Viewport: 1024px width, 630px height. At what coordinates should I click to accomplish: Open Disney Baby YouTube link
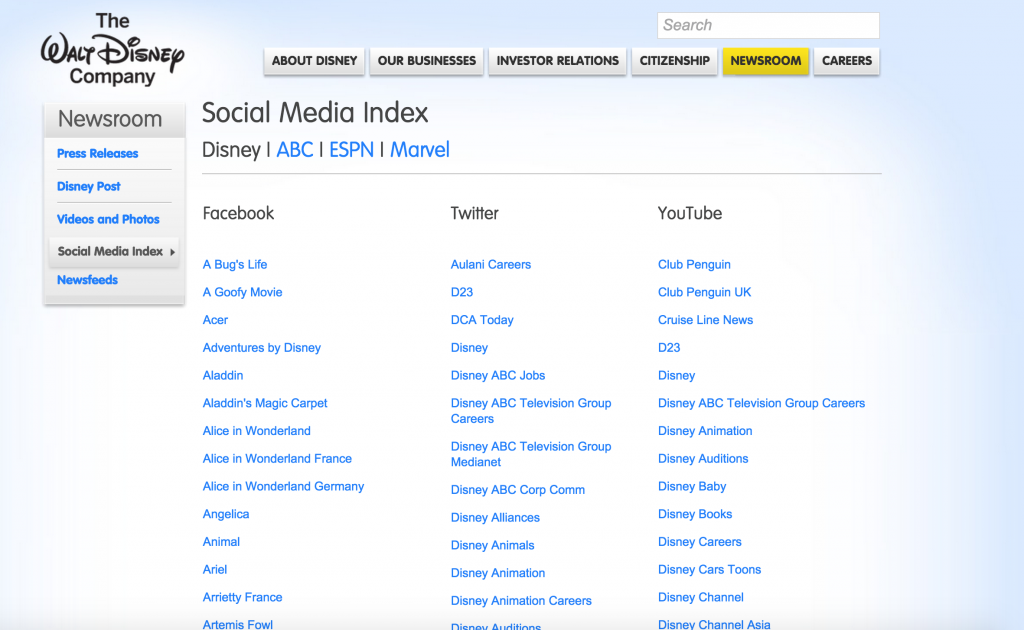point(692,486)
